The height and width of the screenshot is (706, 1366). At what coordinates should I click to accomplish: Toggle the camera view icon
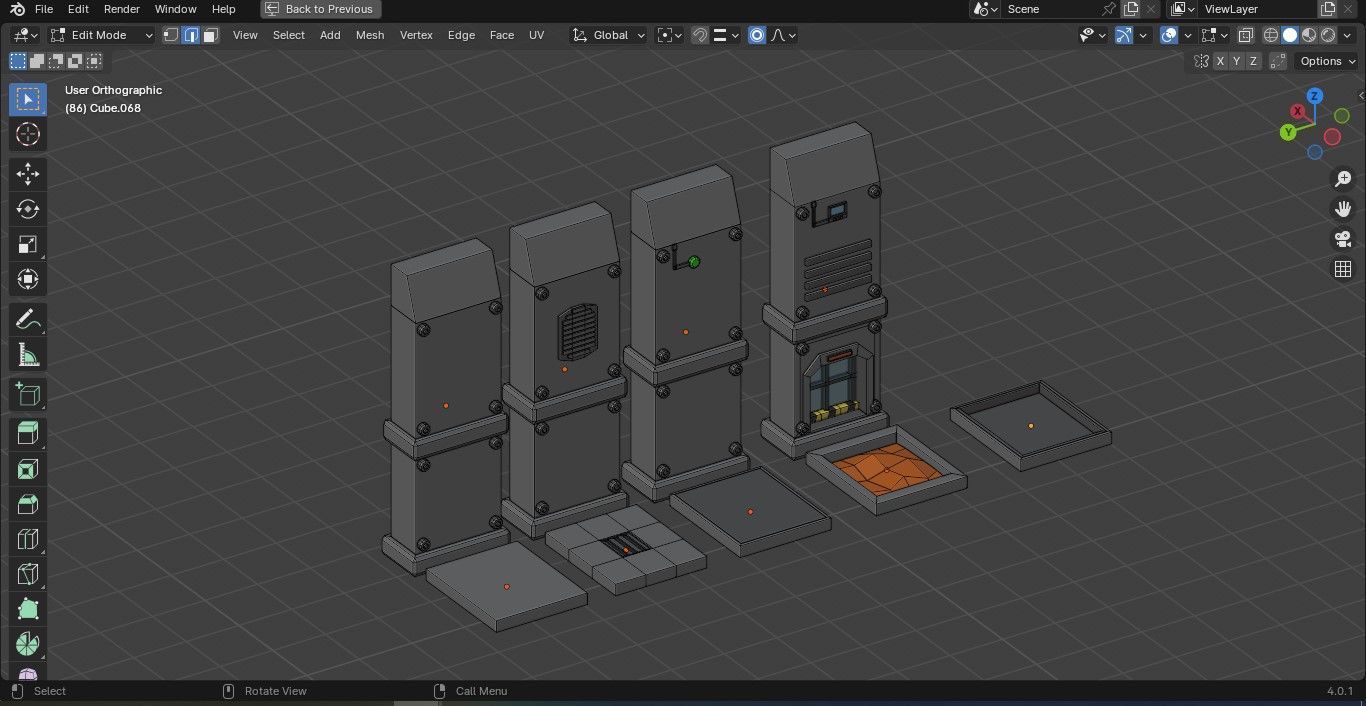[1343, 239]
